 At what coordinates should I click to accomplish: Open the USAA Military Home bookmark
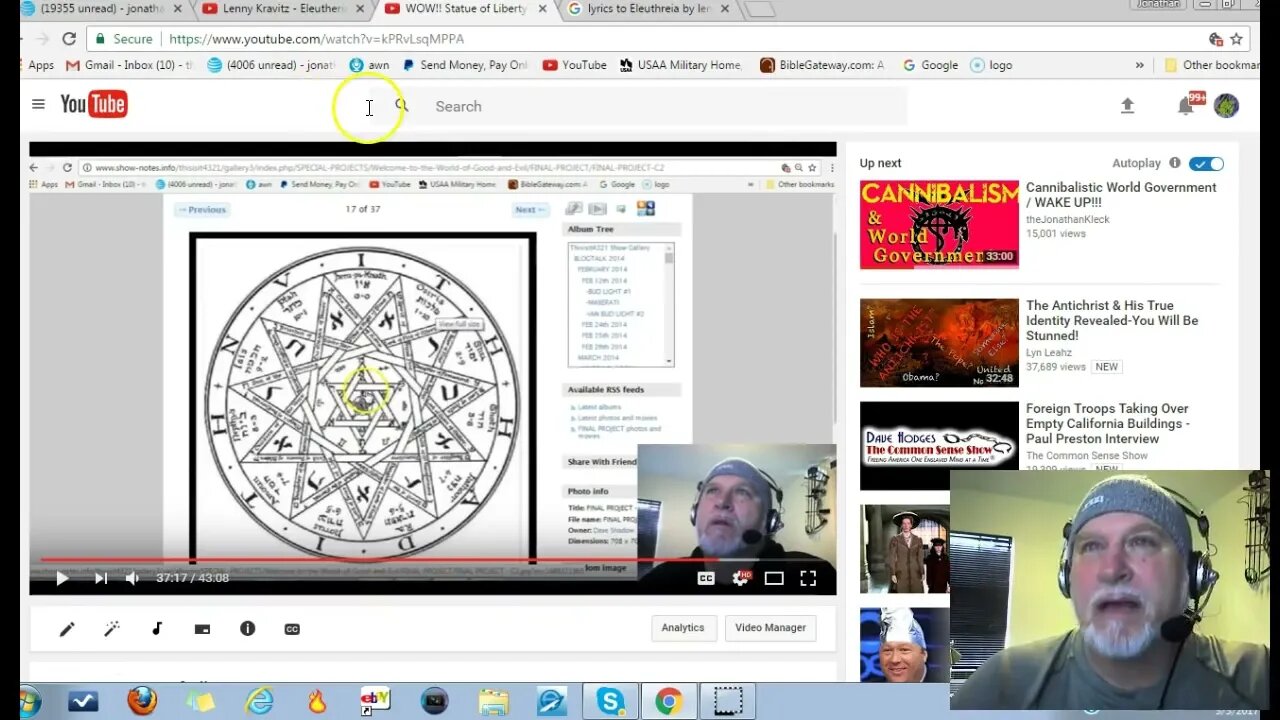click(x=680, y=65)
